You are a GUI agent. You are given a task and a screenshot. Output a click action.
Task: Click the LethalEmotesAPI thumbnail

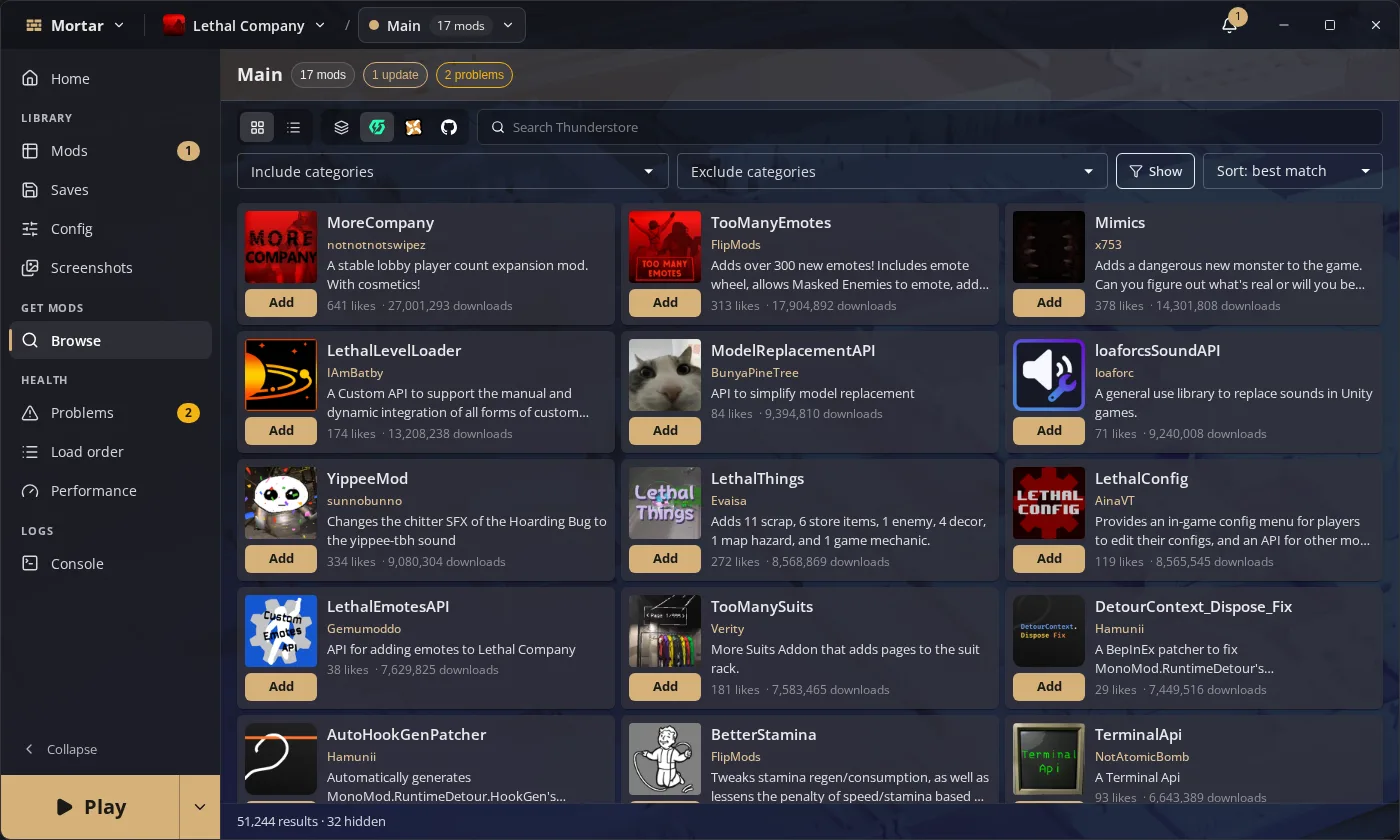click(x=281, y=631)
